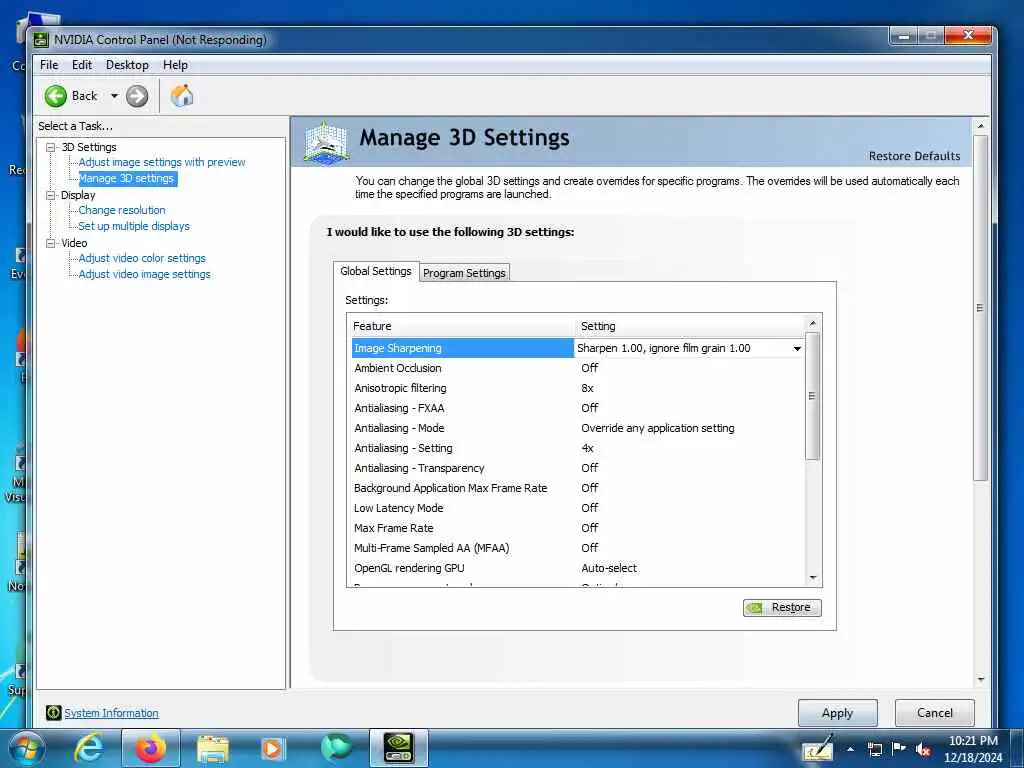Open Adjust video color settings
Image resolution: width=1024 pixels, height=768 pixels.
tap(142, 258)
